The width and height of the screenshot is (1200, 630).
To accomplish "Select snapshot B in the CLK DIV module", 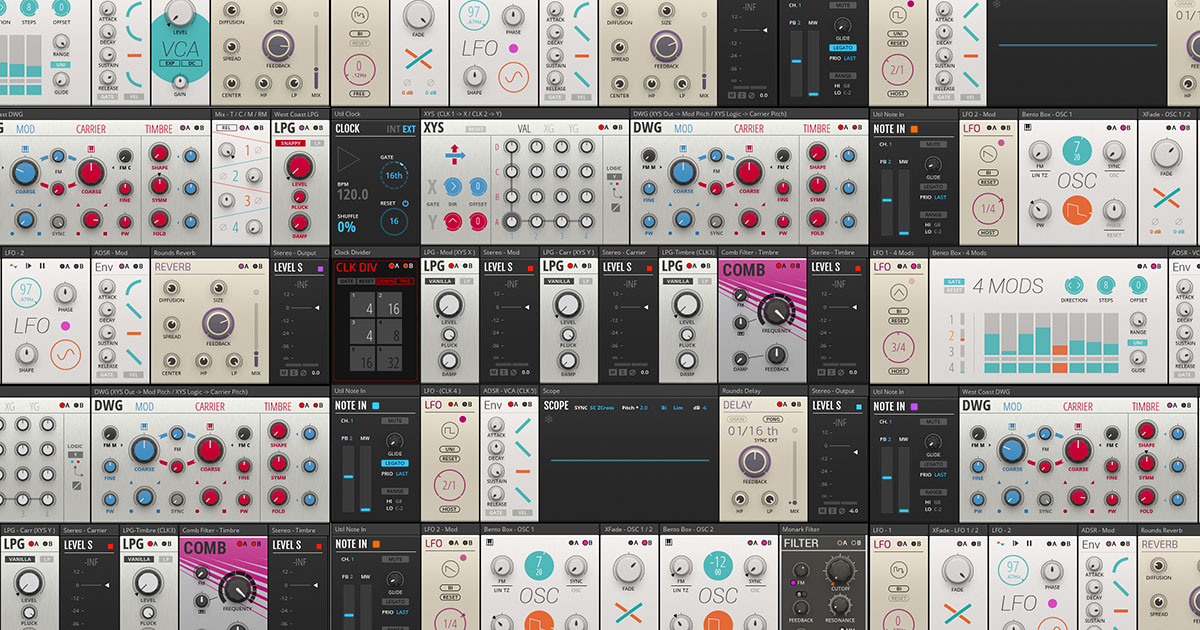I will click(x=408, y=266).
